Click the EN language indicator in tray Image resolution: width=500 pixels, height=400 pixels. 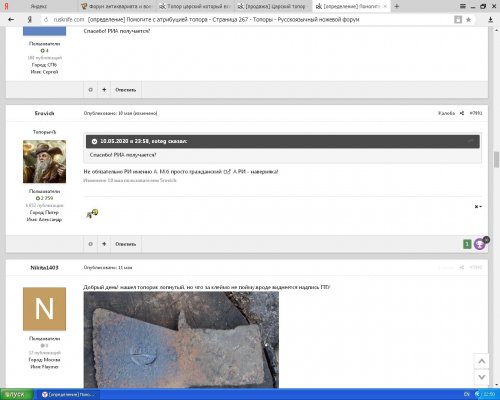click(x=467, y=395)
